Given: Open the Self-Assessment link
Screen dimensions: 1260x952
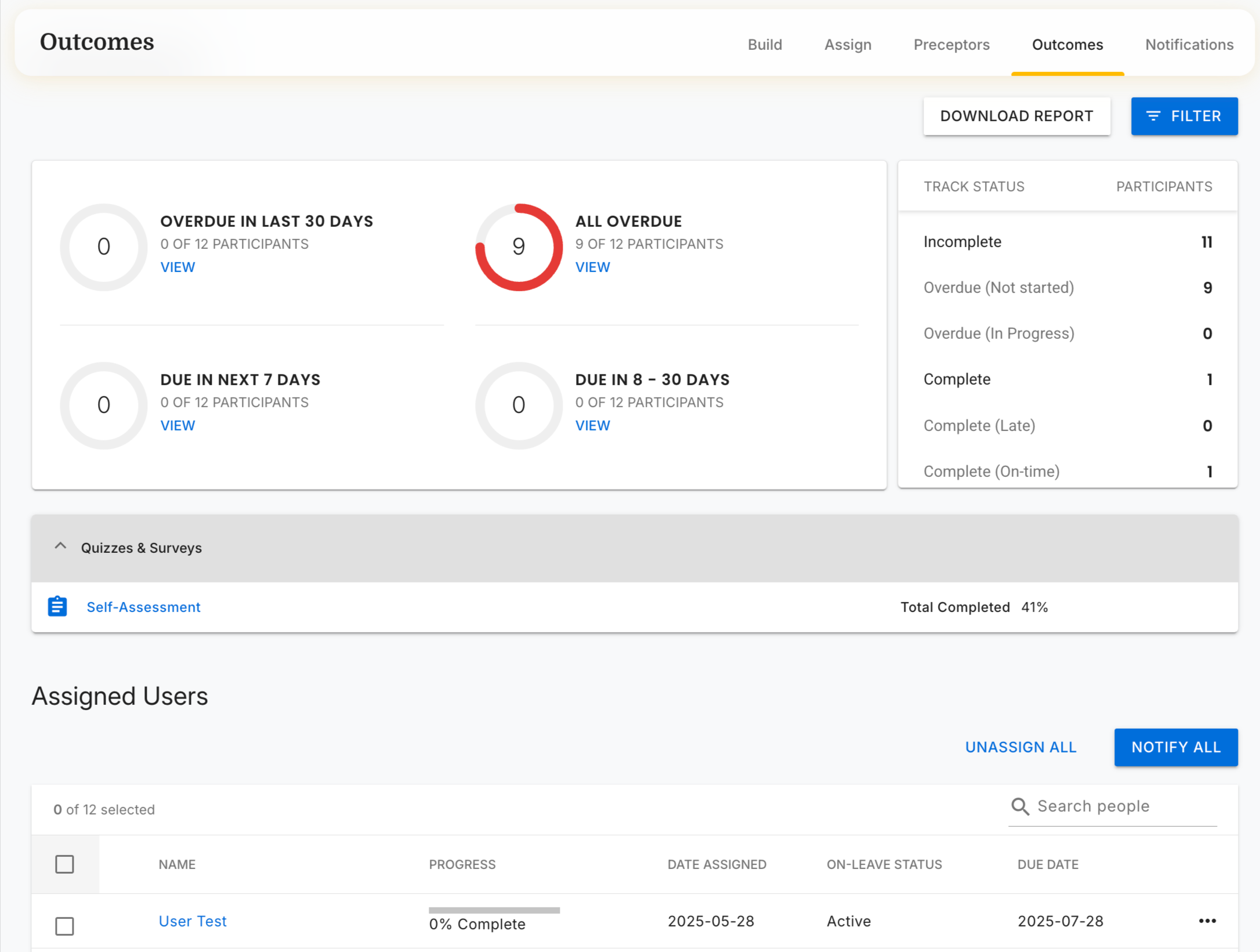Looking at the screenshot, I should point(143,607).
